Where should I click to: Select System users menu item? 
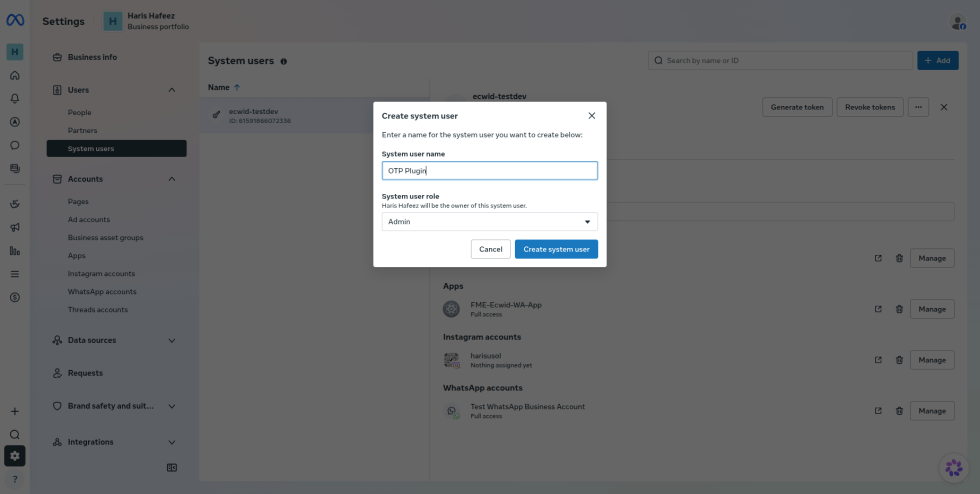(116, 148)
